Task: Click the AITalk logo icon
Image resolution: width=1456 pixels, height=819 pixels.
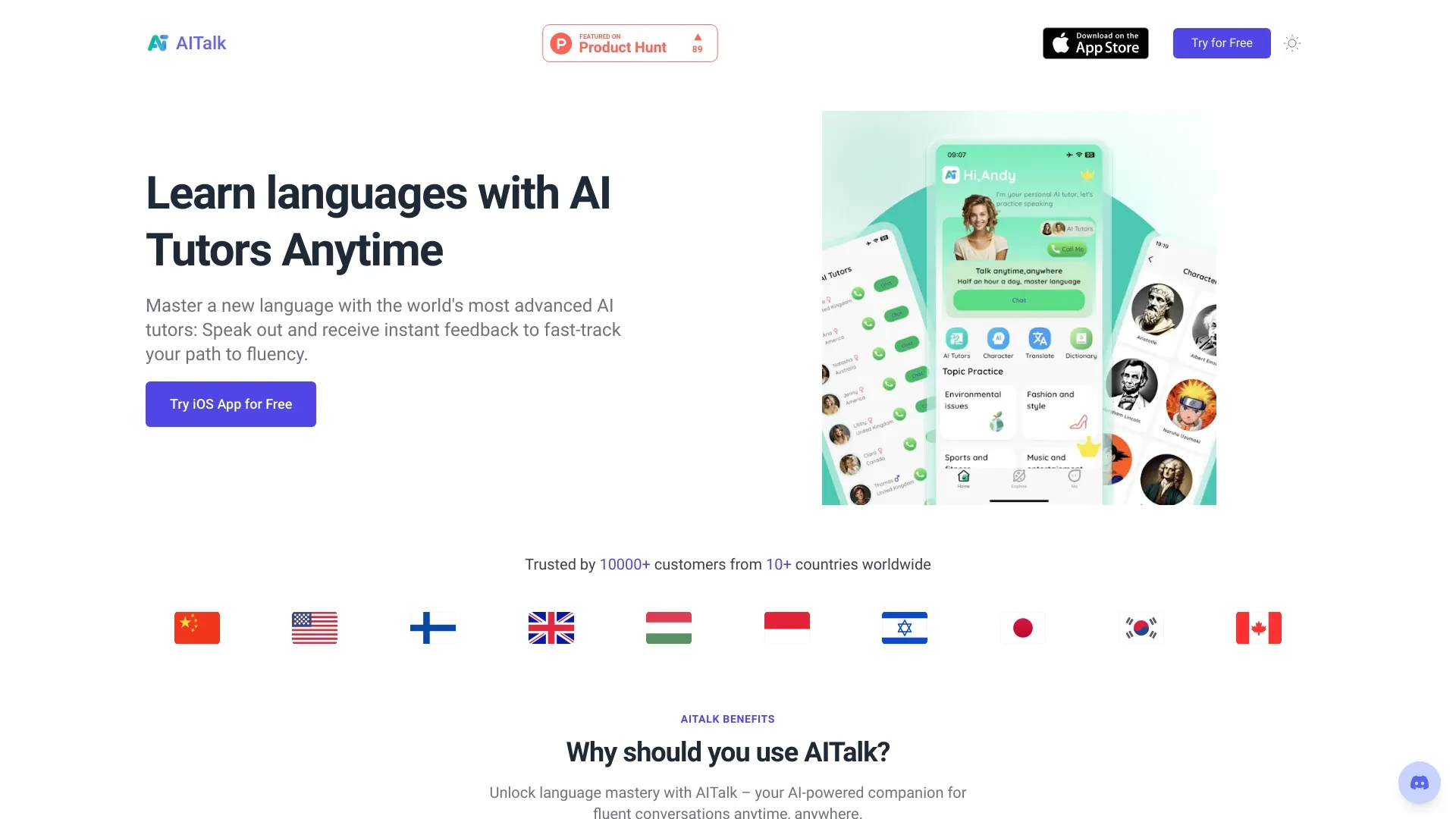Action: (157, 43)
